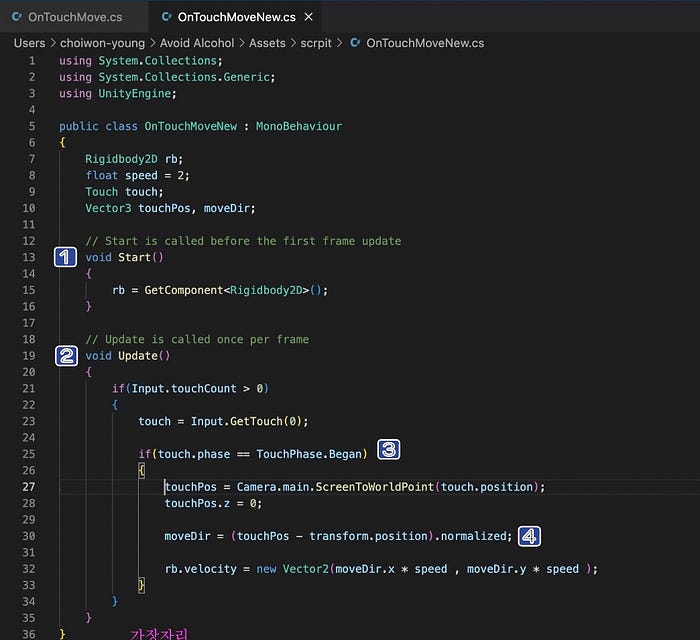Click the blue number 2 marker badge
Image resolution: width=700 pixels, height=640 pixels.
click(x=66, y=356)
